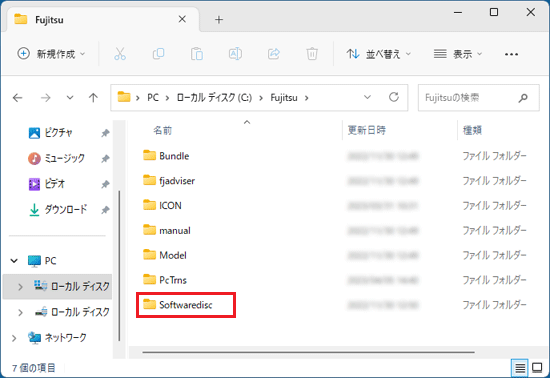Select the Model folder
550x378 pixels.
click(165, 255)
